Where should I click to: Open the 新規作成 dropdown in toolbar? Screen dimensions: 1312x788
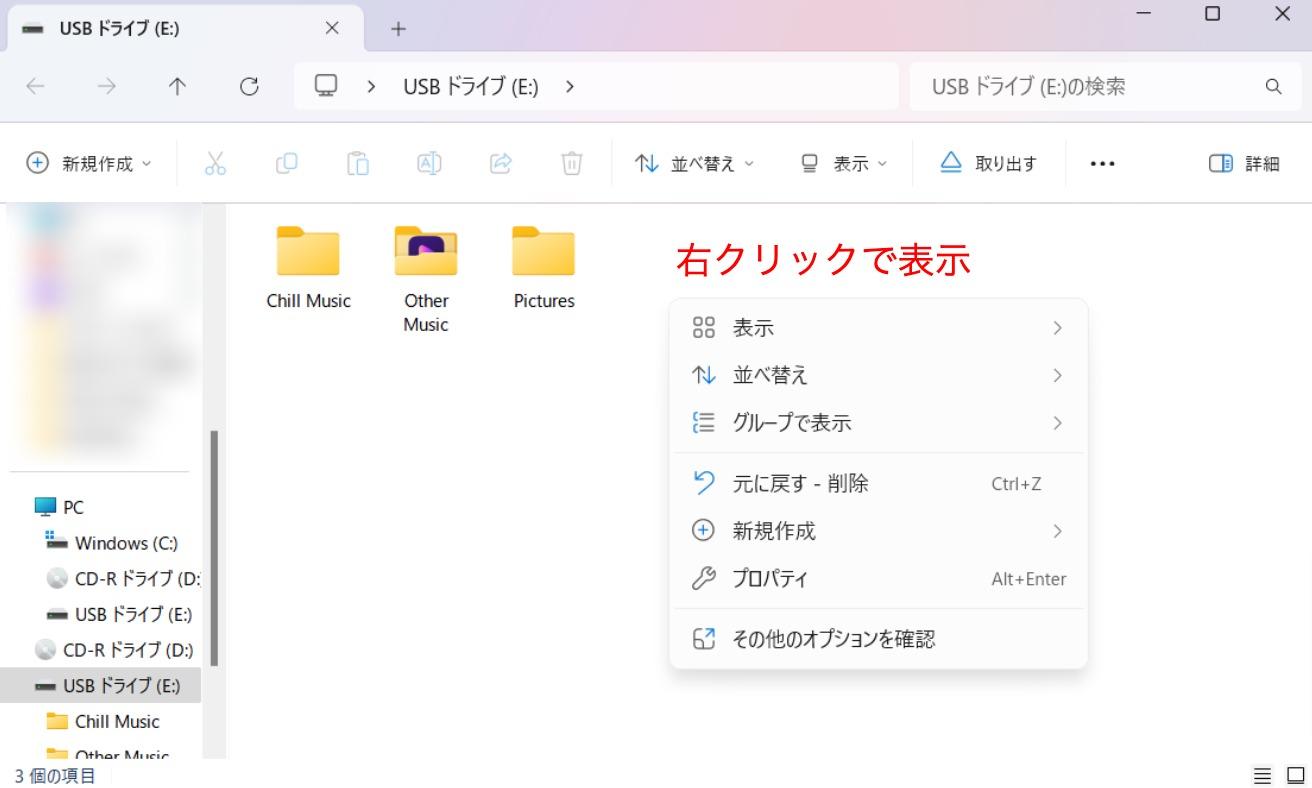point(89,163)
